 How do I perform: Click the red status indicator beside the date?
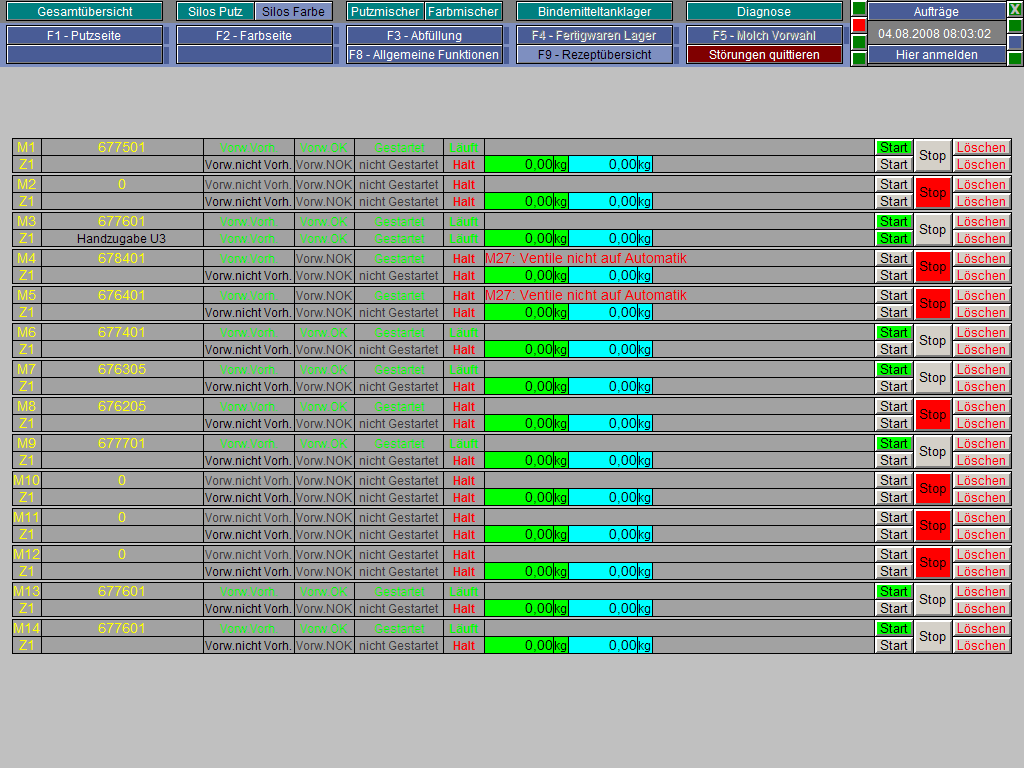pyautogui.click(x=859, y=26)
